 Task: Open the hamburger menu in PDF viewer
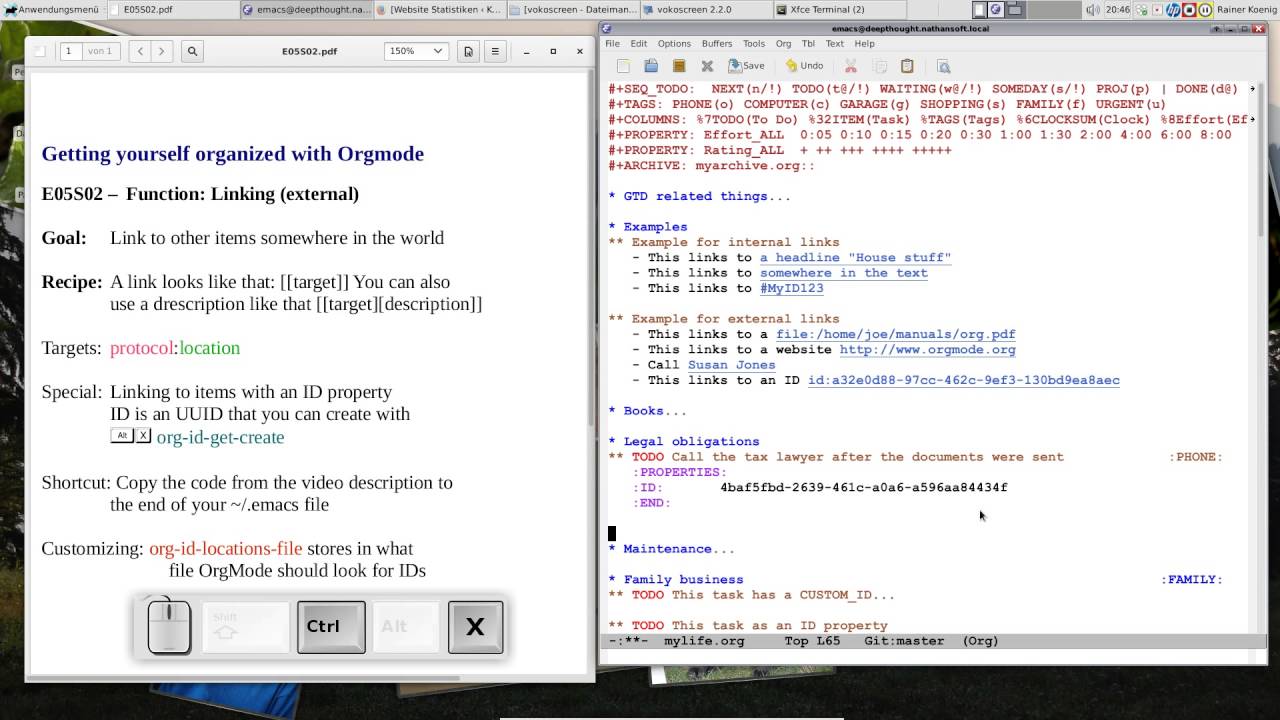click(494, 51)
